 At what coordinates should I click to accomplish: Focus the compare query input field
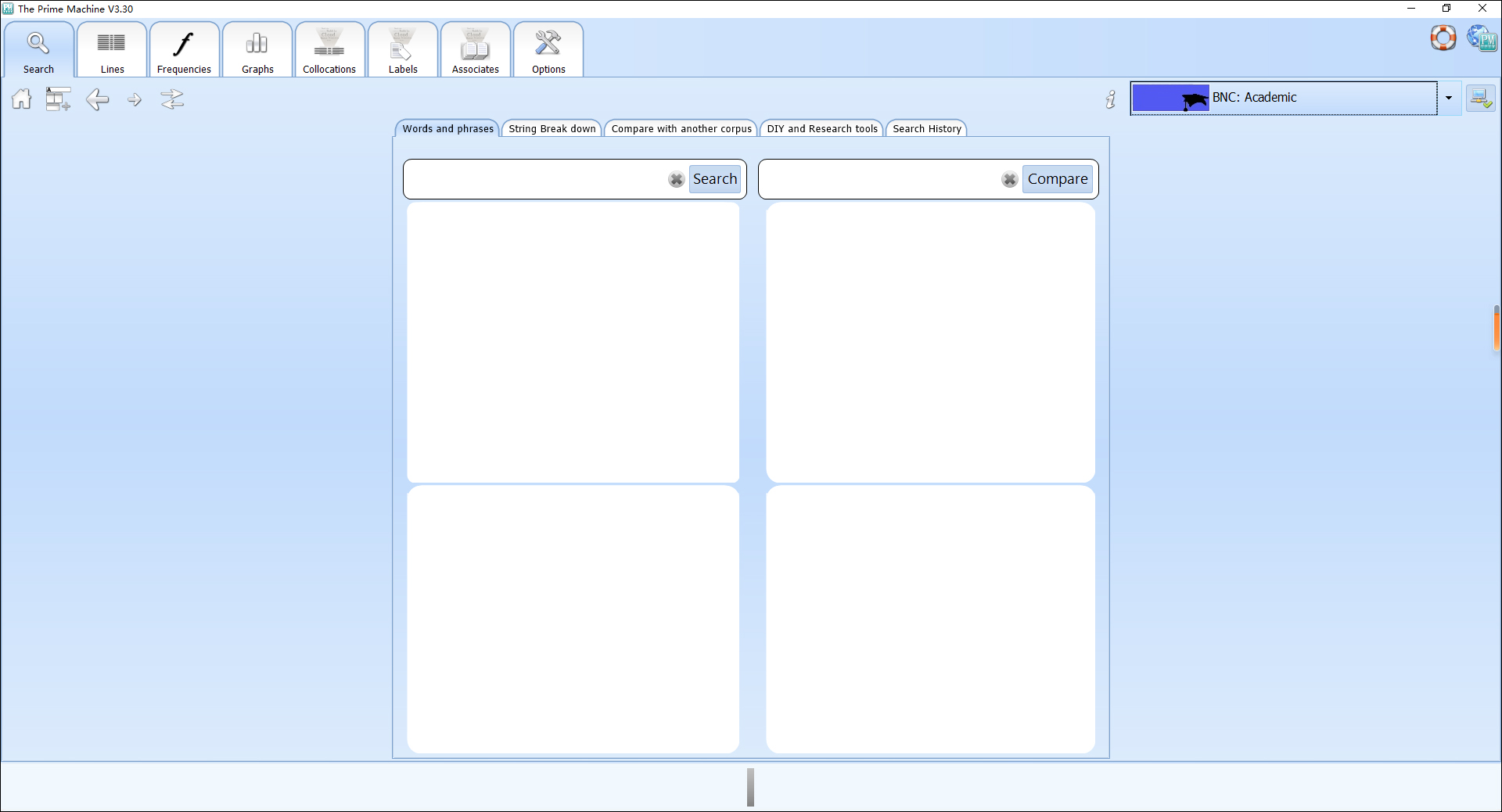coord(881,179)
